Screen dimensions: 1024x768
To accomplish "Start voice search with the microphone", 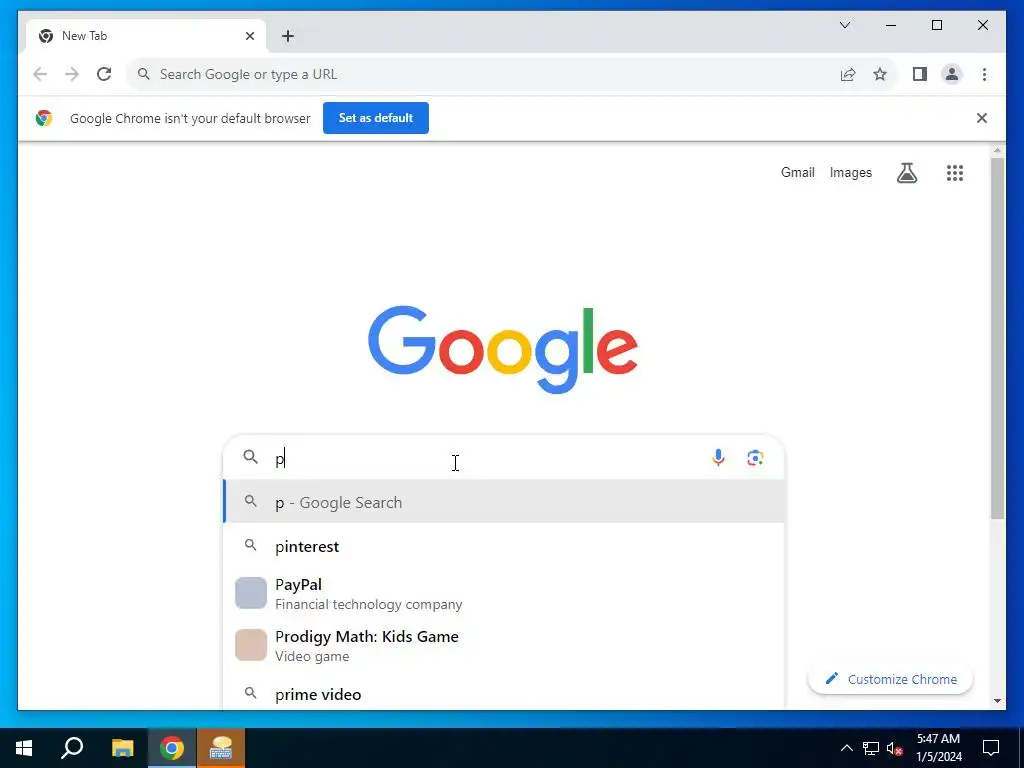I will 718,458.
